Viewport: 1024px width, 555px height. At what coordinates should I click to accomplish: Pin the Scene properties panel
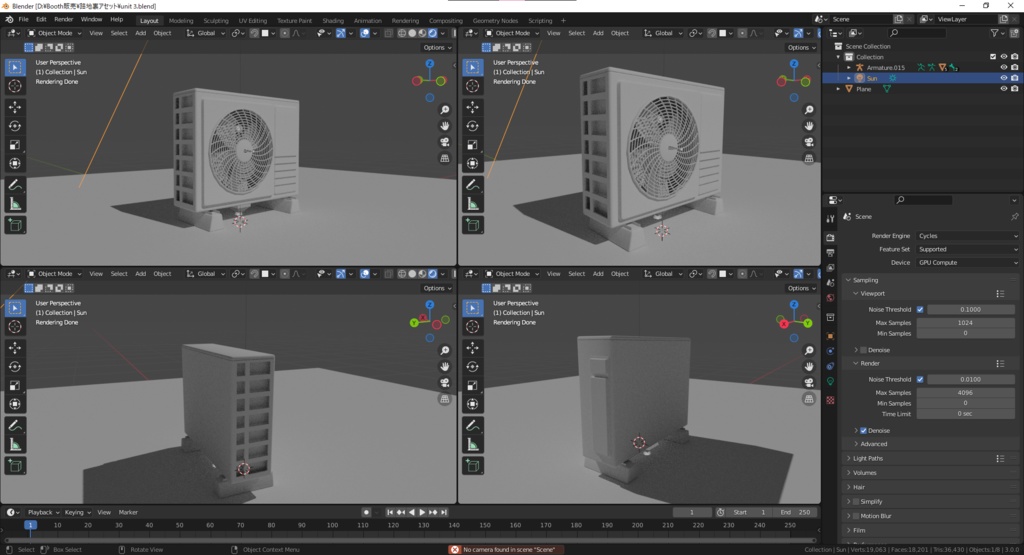(1014, 216)
